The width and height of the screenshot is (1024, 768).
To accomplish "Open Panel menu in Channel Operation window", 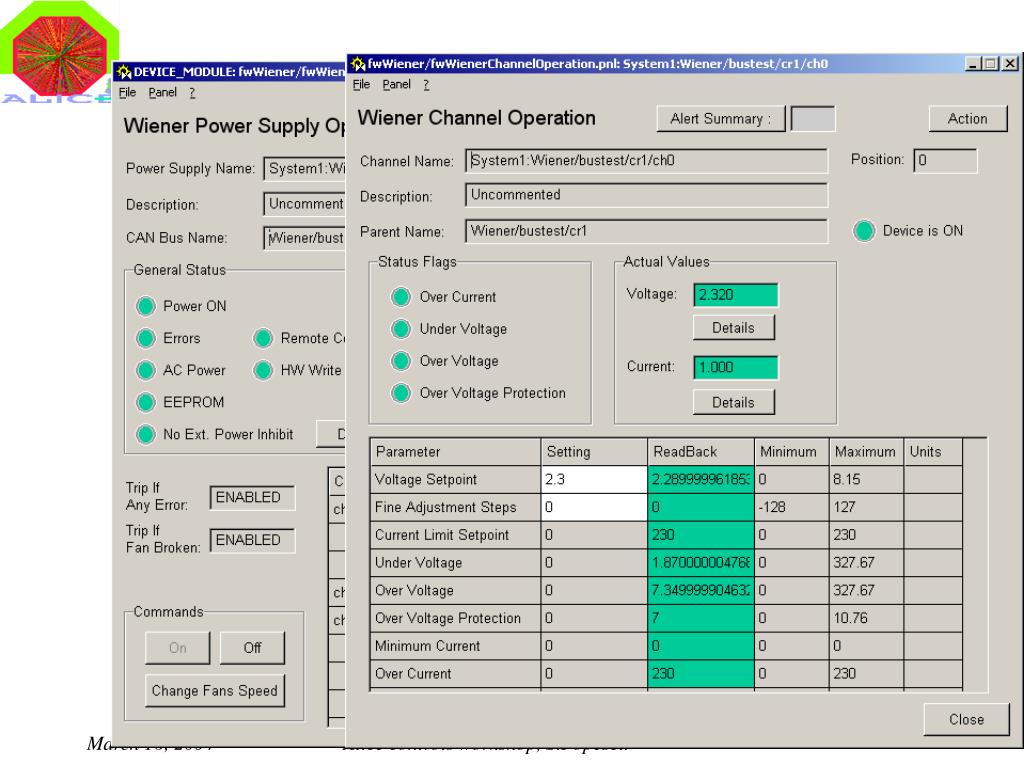I will pyautogui.click(x=396, y=84).
